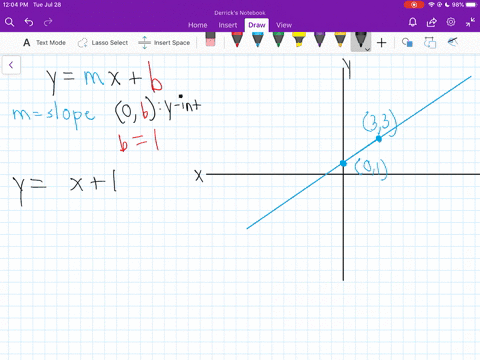Image resolution: width=480 pixels, height=360 pixels.
Task: Open the search magnifier icon
Action: [10, 22]
